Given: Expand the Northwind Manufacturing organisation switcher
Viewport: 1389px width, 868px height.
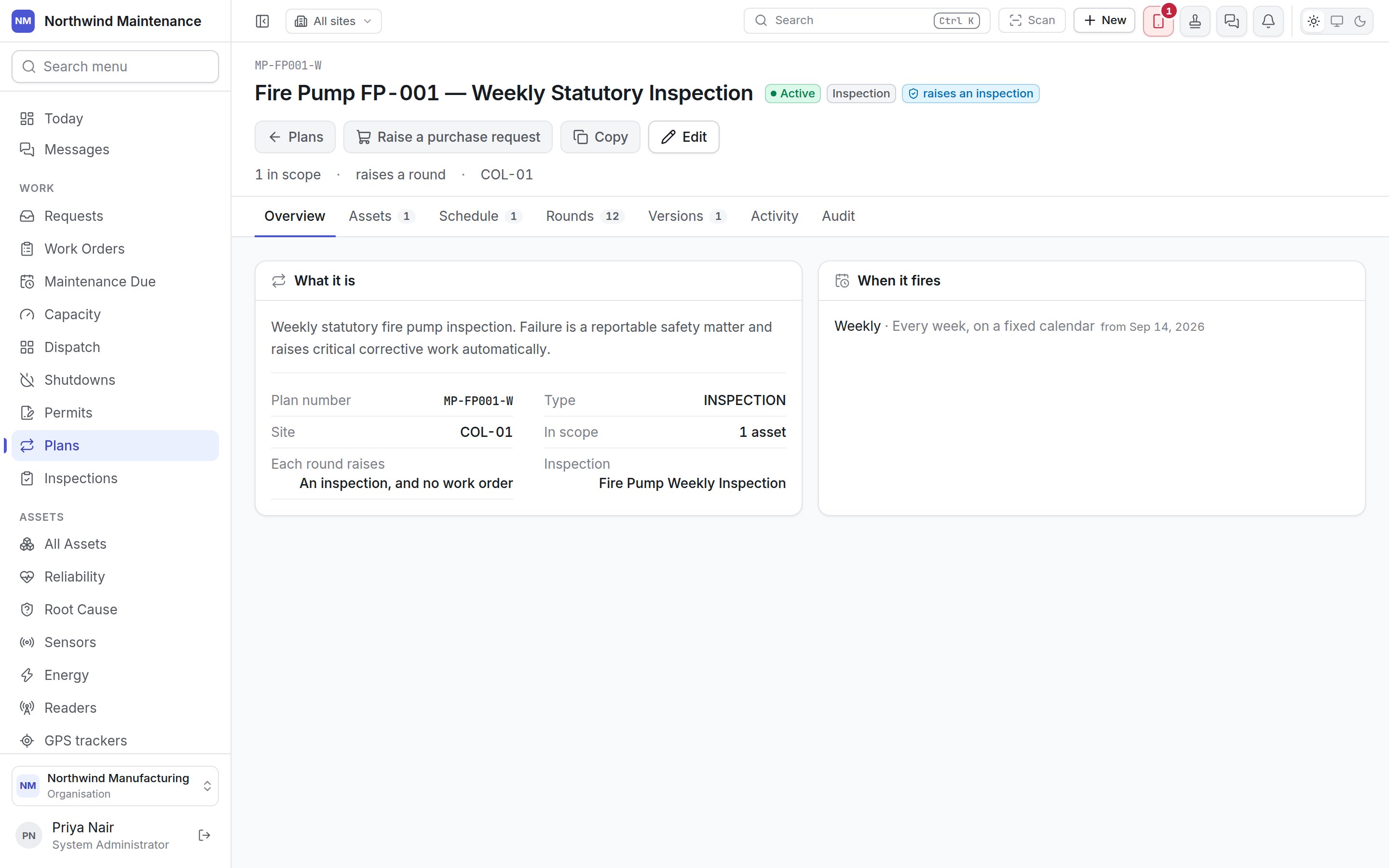Looking at the screenshot, I should pyautogui.click(x=115, y=786).
